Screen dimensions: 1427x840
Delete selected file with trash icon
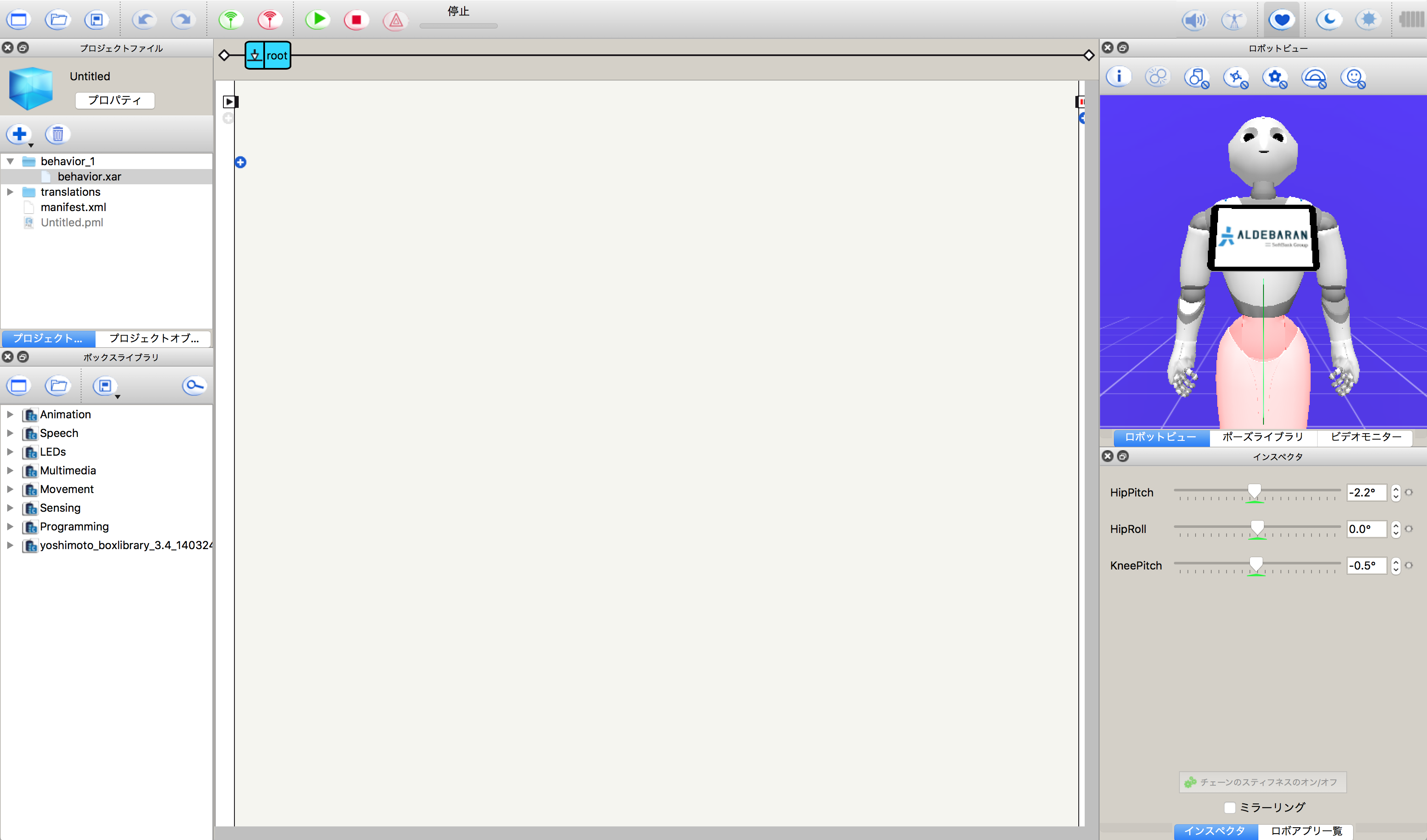[x=58, y=134]
